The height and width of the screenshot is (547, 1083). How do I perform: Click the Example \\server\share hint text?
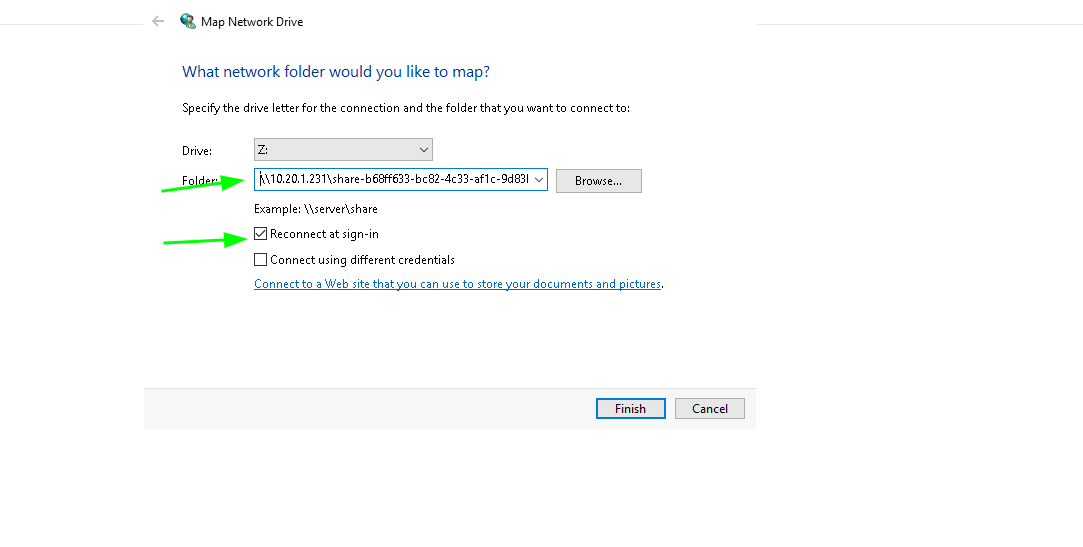316,209
